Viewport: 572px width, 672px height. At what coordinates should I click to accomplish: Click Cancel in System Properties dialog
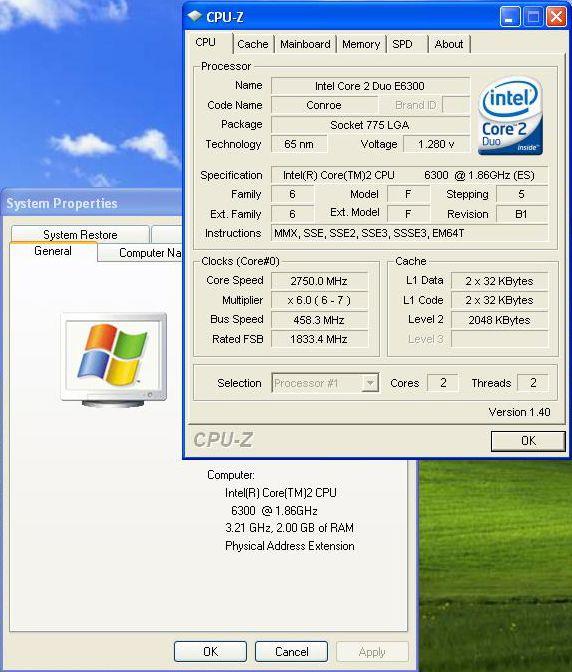point(291,651)
